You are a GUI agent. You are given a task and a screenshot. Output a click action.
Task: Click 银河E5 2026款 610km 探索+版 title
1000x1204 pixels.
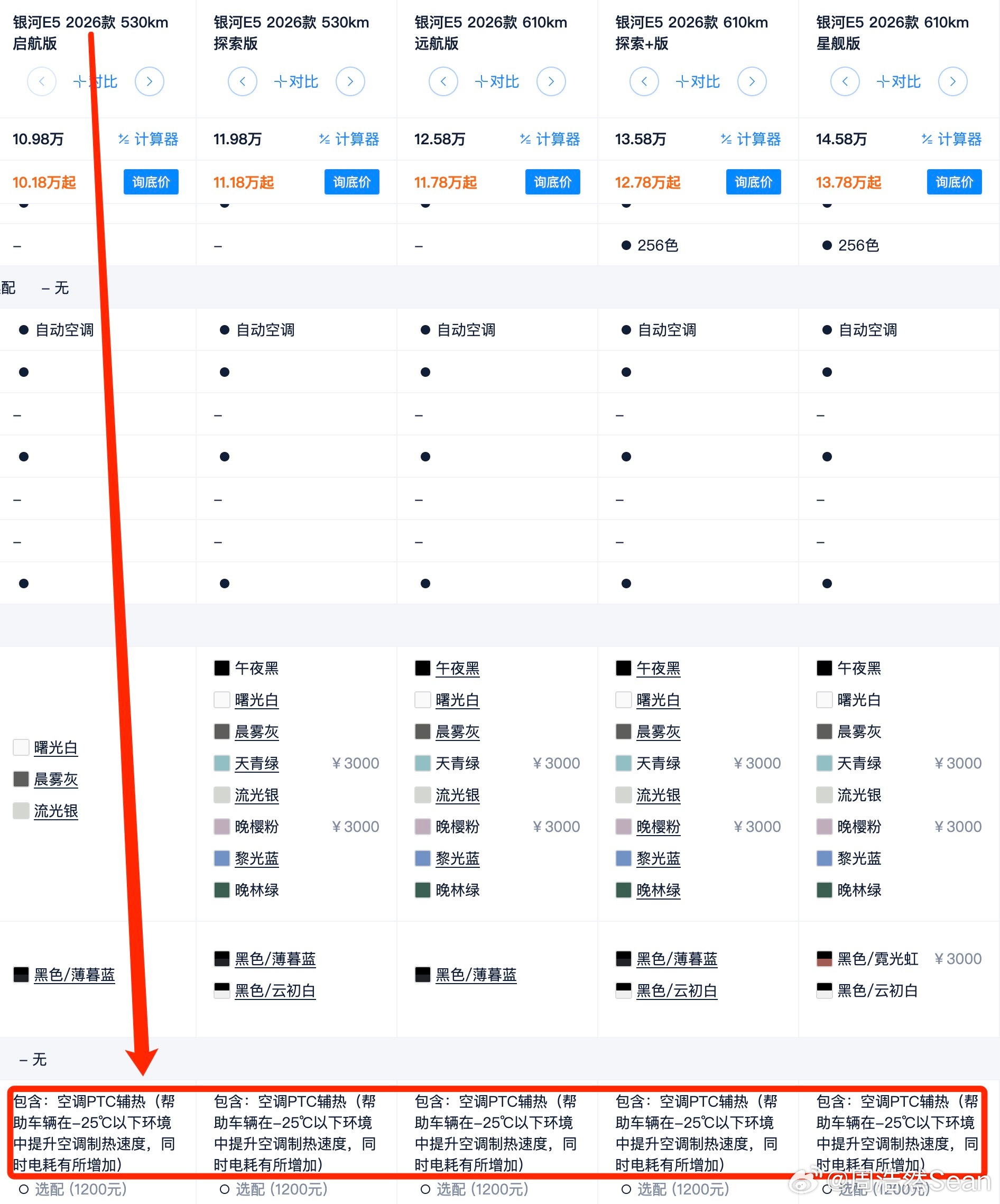tap(691, 33)
